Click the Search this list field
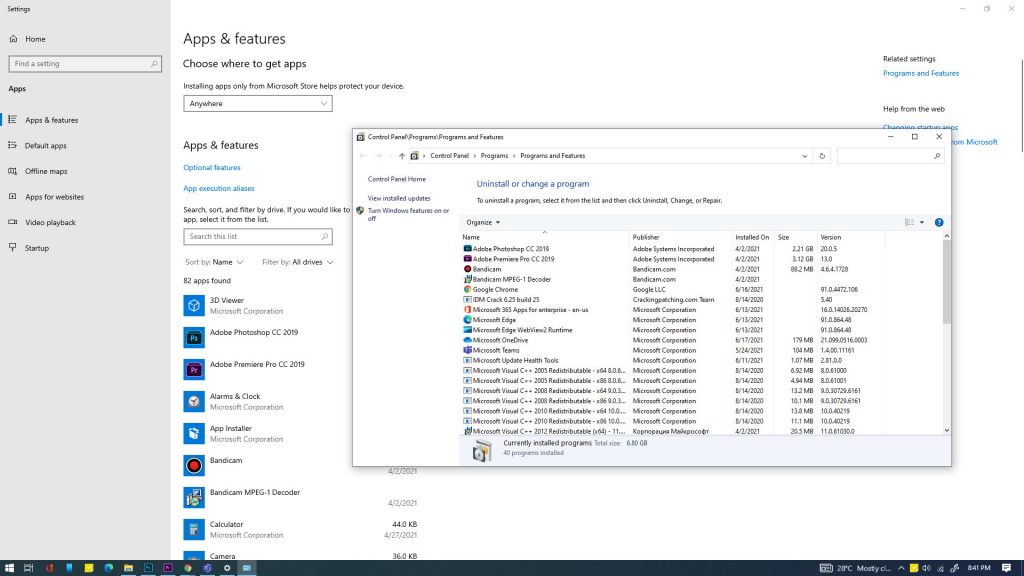The image size is (1024, 576). point(258,237)
